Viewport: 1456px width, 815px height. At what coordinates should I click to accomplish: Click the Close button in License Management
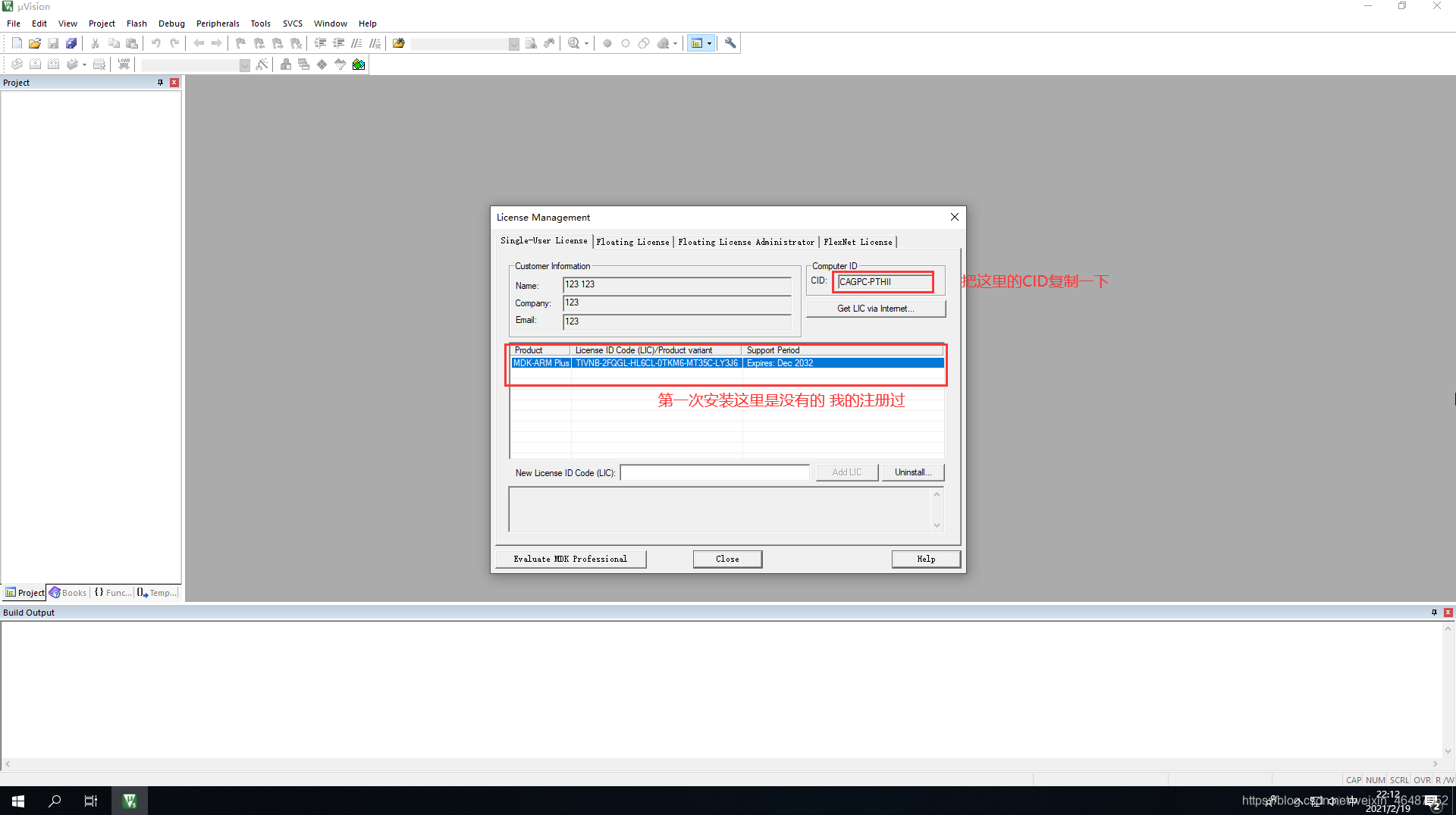(727, 559)
